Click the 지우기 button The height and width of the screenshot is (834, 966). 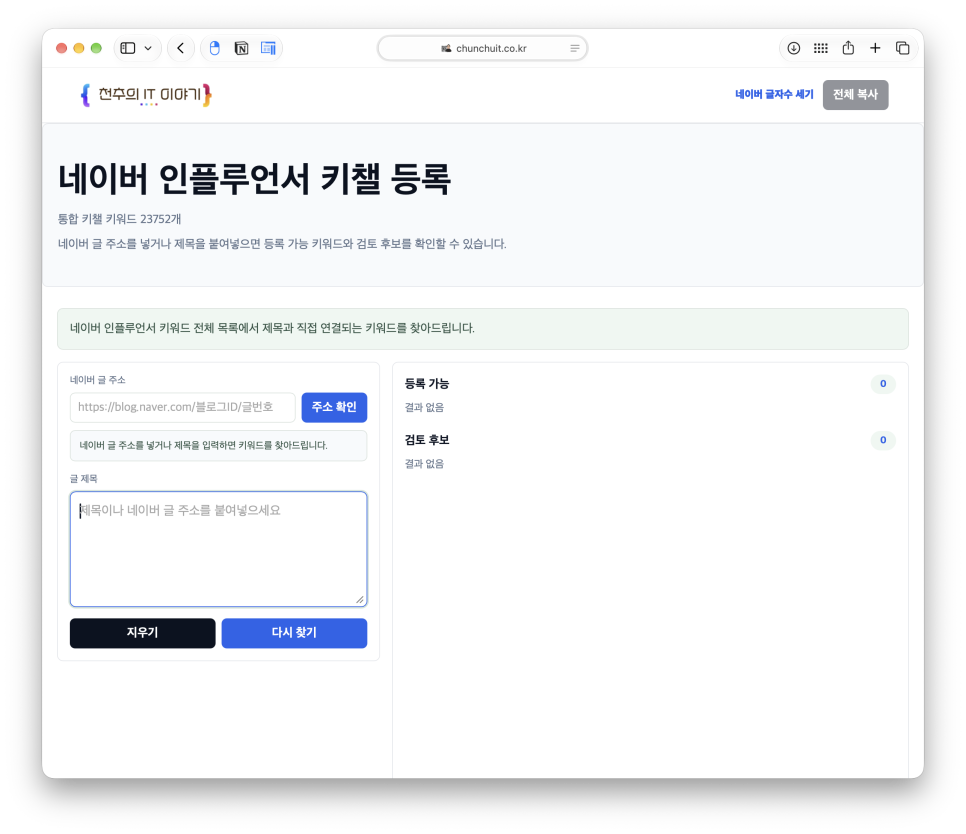[142, 633]
